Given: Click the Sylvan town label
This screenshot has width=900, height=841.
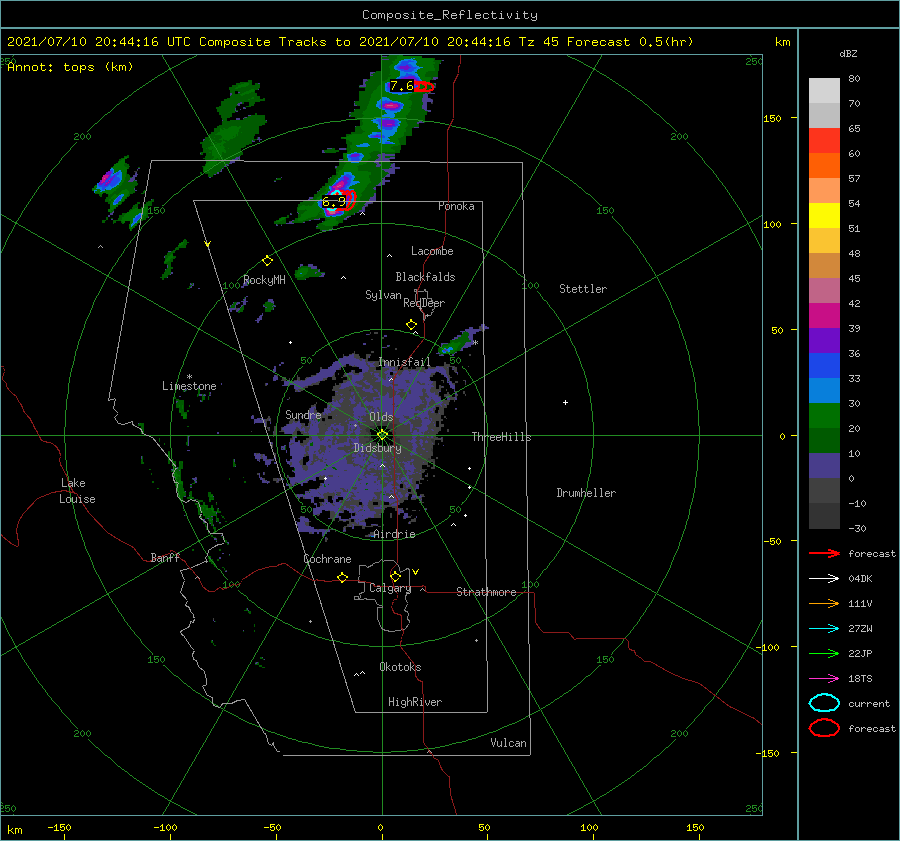Looking at the screenshot, I should 383,295.
